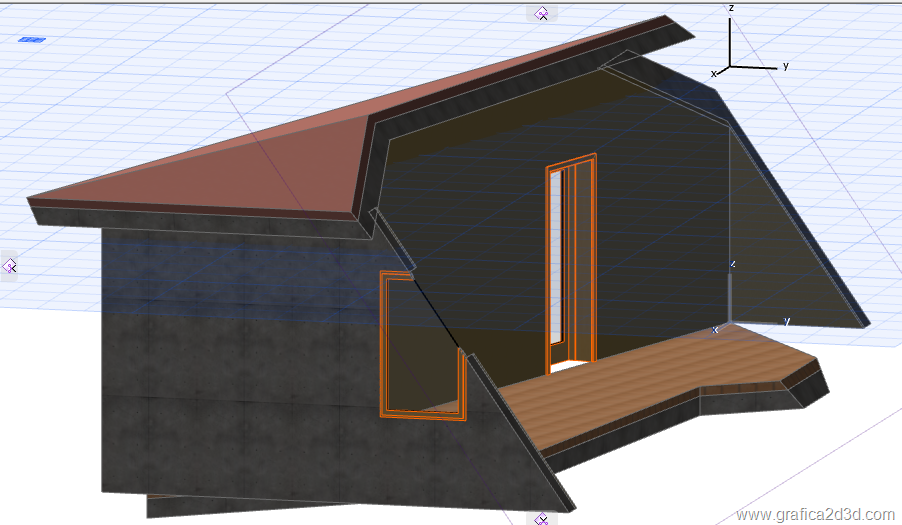This screenshot has width=902, height=525.
Task: Click the user origin axis marker near floor corner
Action: 730,322
